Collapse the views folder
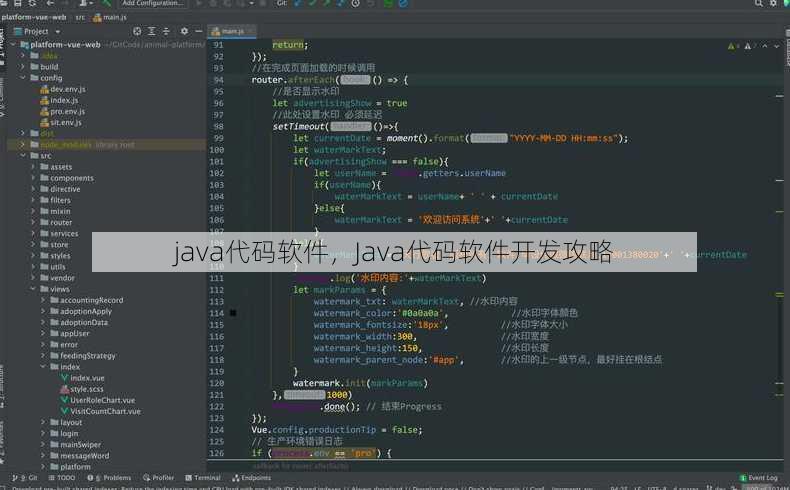The image size is (790, 490). tap(33, 289)
